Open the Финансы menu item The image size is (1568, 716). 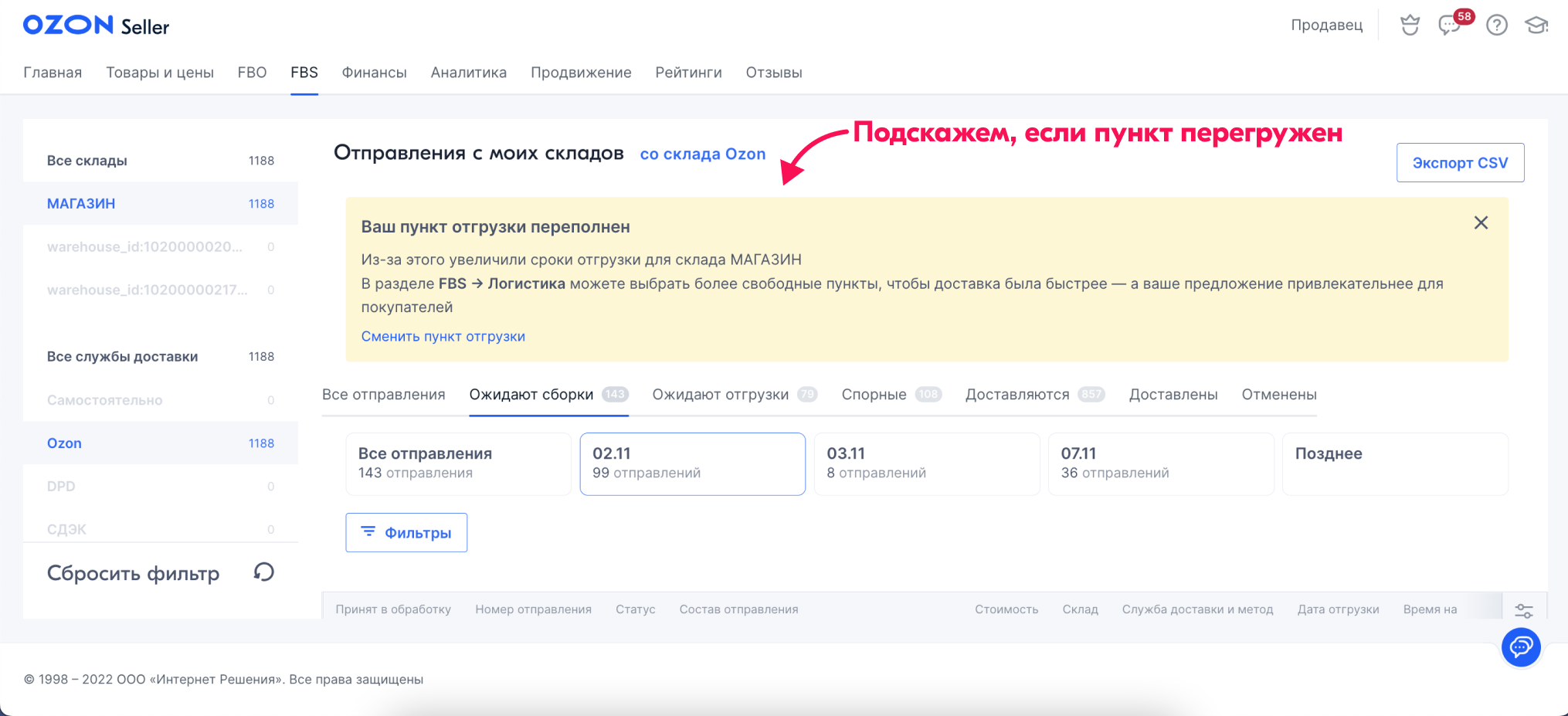[374, 73]
